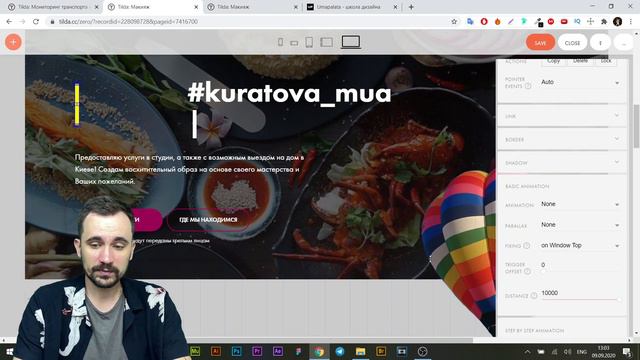Screen dimensions: 640x360
Task: Click the Pointer Events help question mark
Action: (x=528, y=86)
